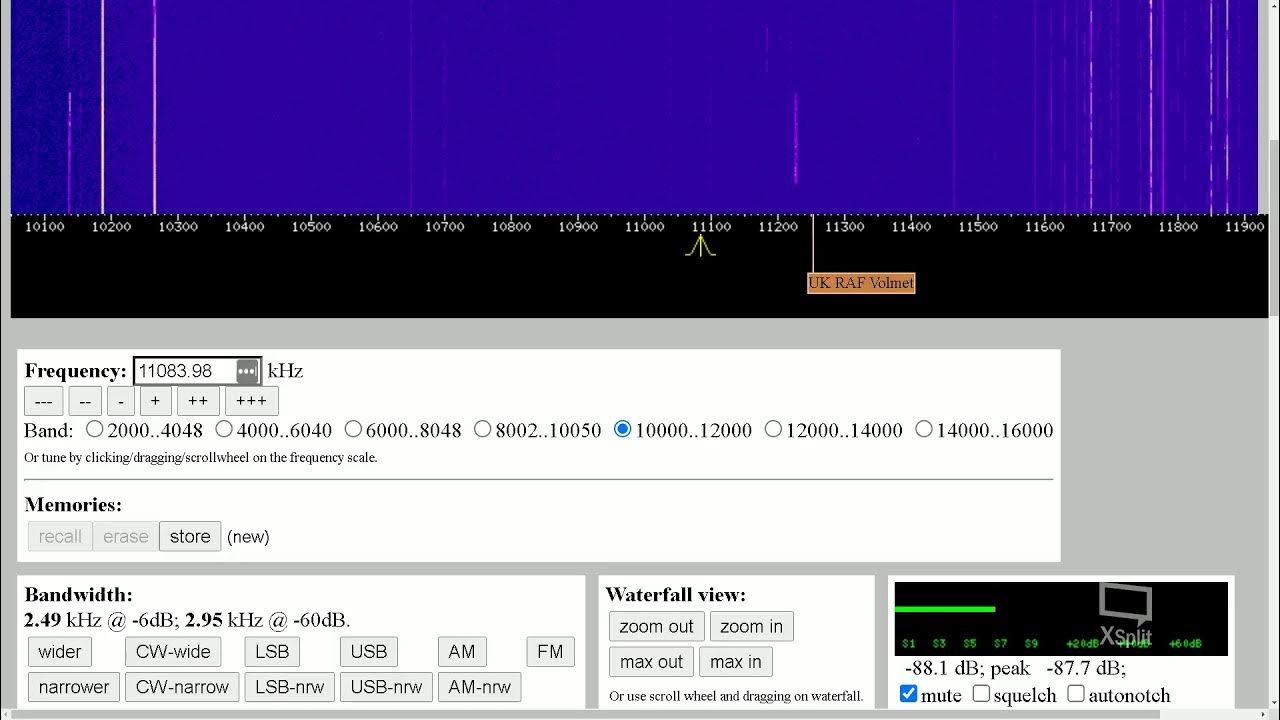Select CW-narrow mode

pos(182,687)
